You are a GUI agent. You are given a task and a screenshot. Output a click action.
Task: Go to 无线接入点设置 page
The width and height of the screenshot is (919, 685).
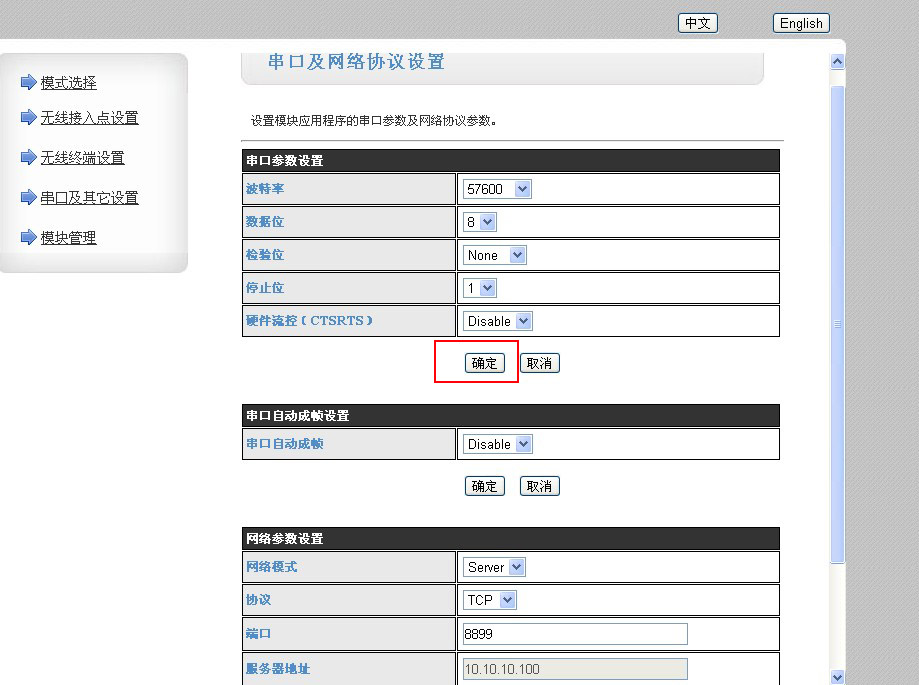(89, 118)
